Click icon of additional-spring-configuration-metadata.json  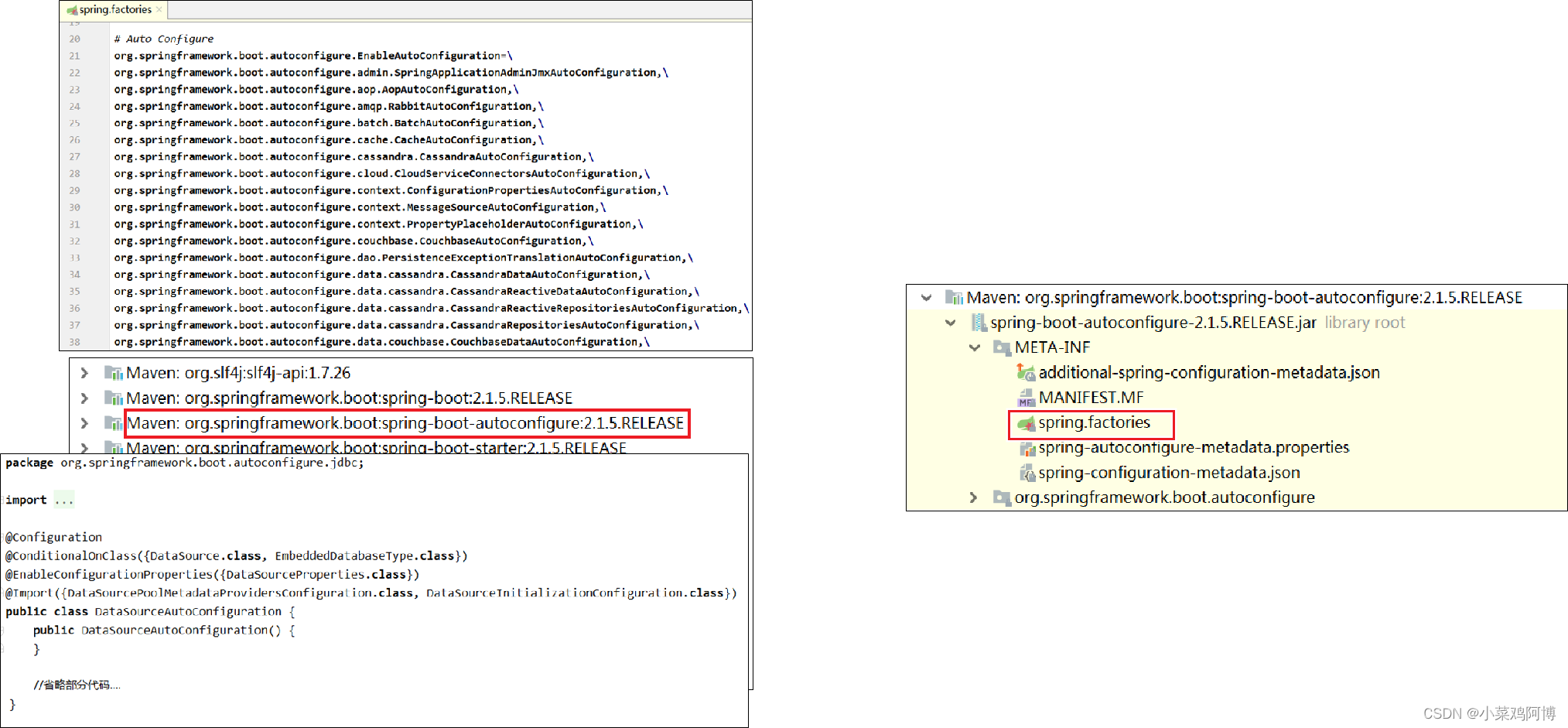pyautogui.click(x=1026, y=372)
